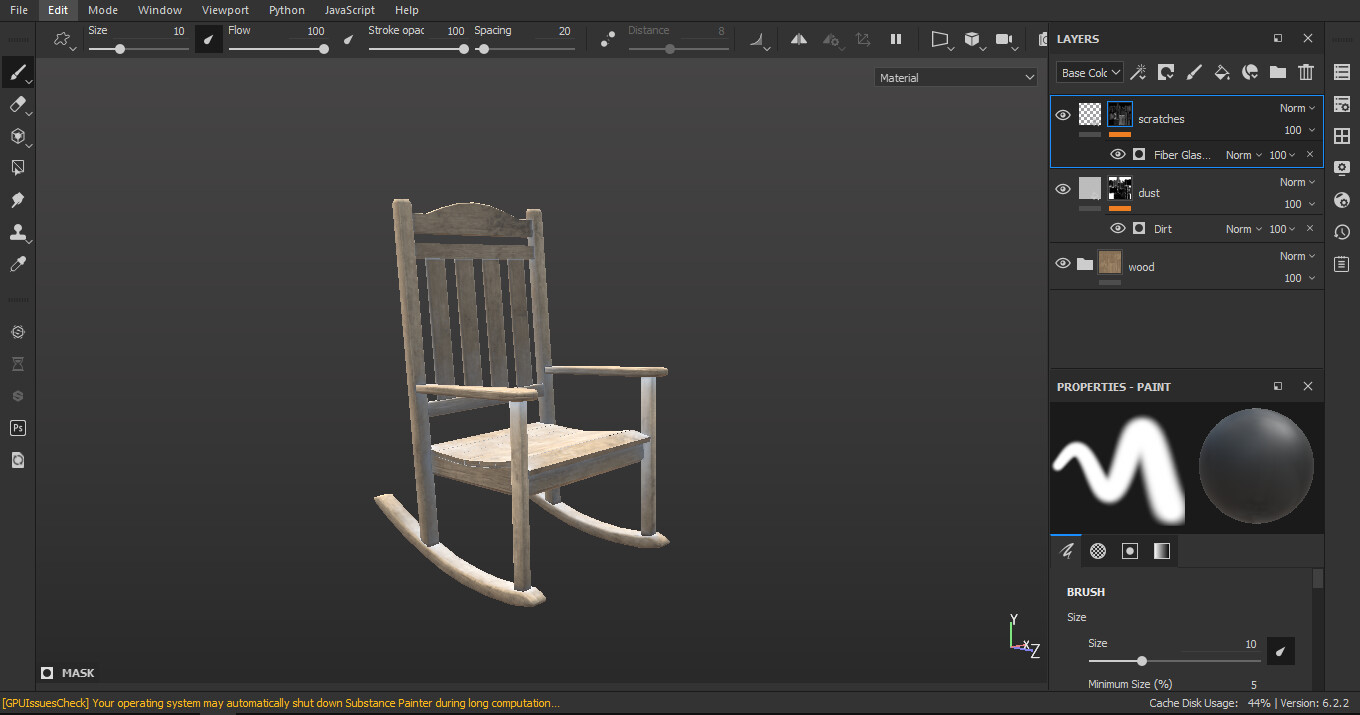Hide the wood group layer
The image size is (1360, 715).
pos(1063,263)
